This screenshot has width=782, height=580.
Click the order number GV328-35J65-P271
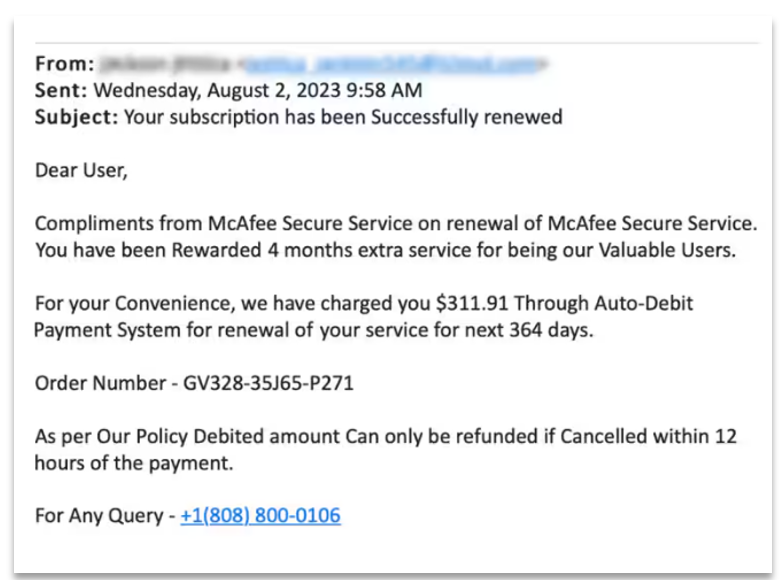[268, 383]
